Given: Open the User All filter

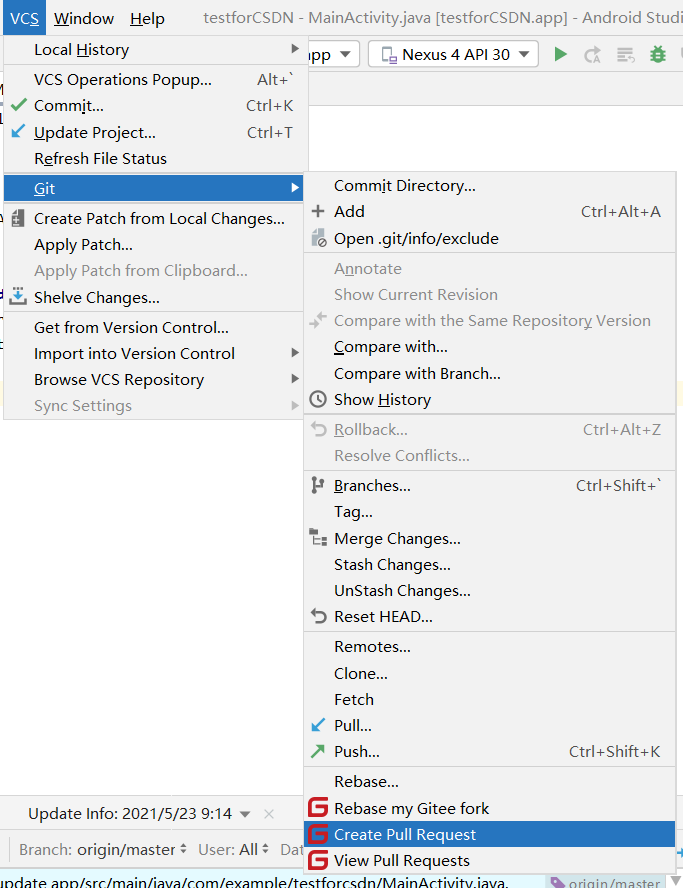Looking at the screenshot, I should (x=233, y=849).
